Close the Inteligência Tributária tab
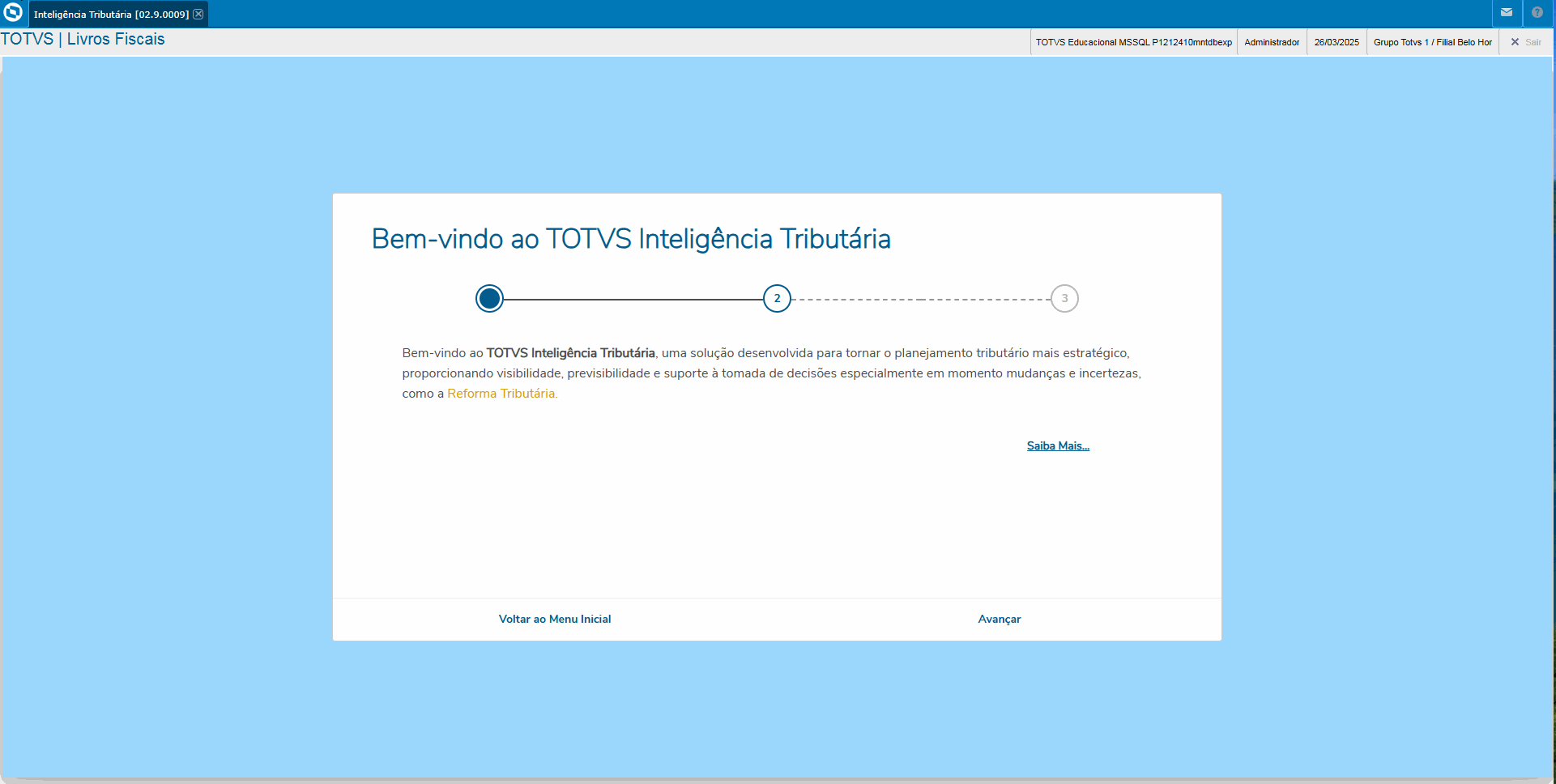1556x784 pixels. [x=198, y=14]
